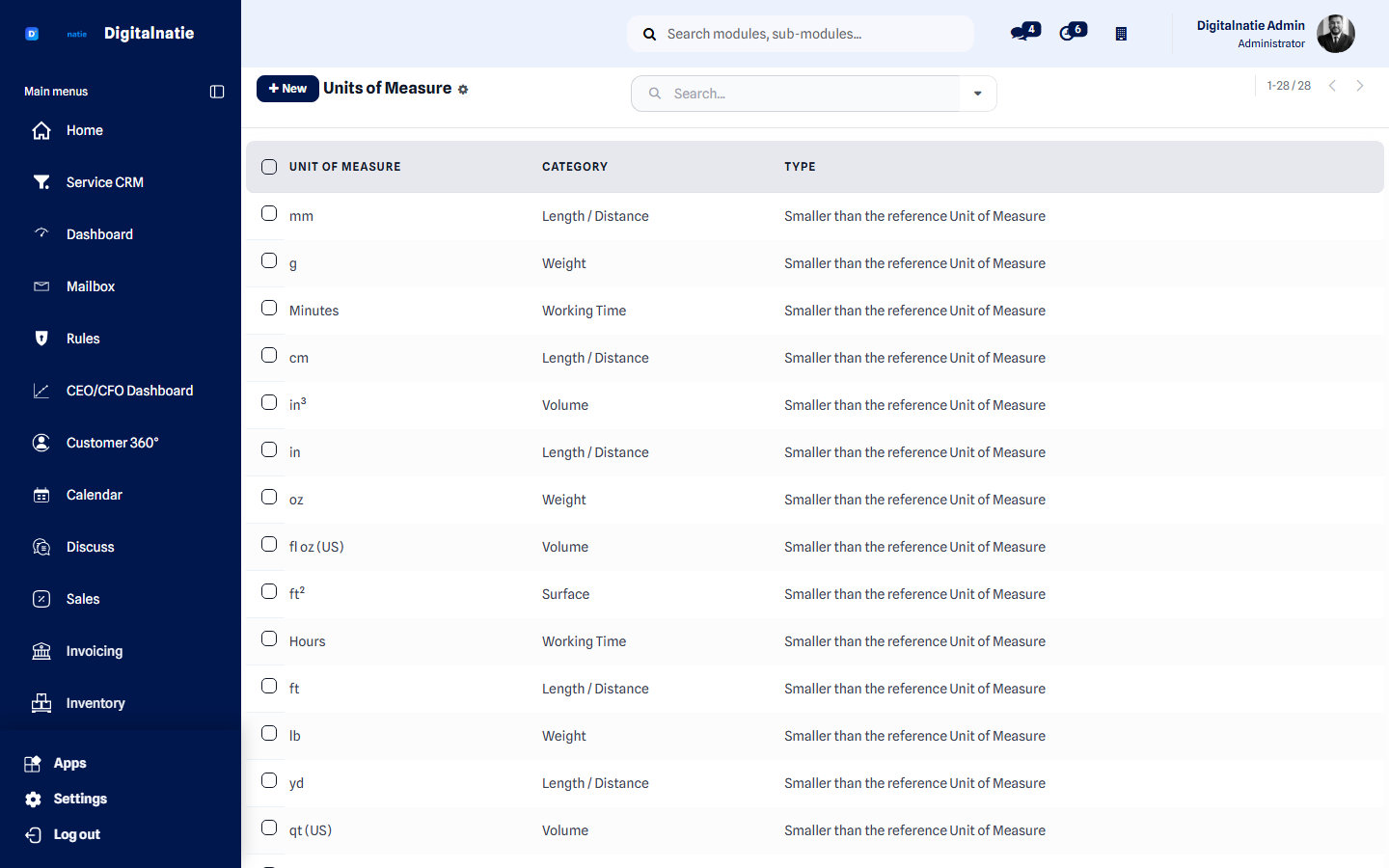Open the ft² unit record
This screenshot has height=868, width=1389.
pos(297,593)
